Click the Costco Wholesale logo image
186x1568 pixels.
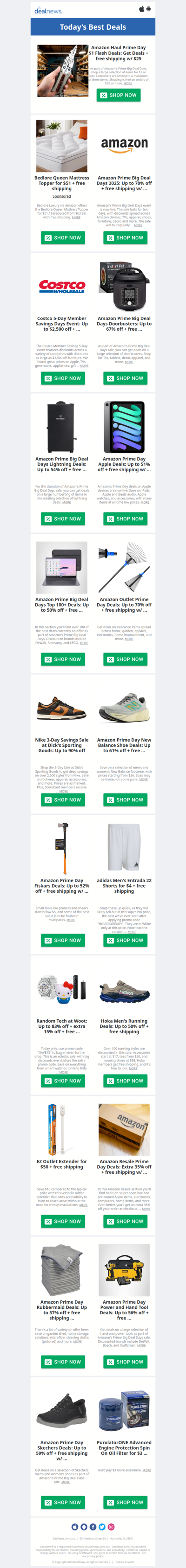point(61,287)
